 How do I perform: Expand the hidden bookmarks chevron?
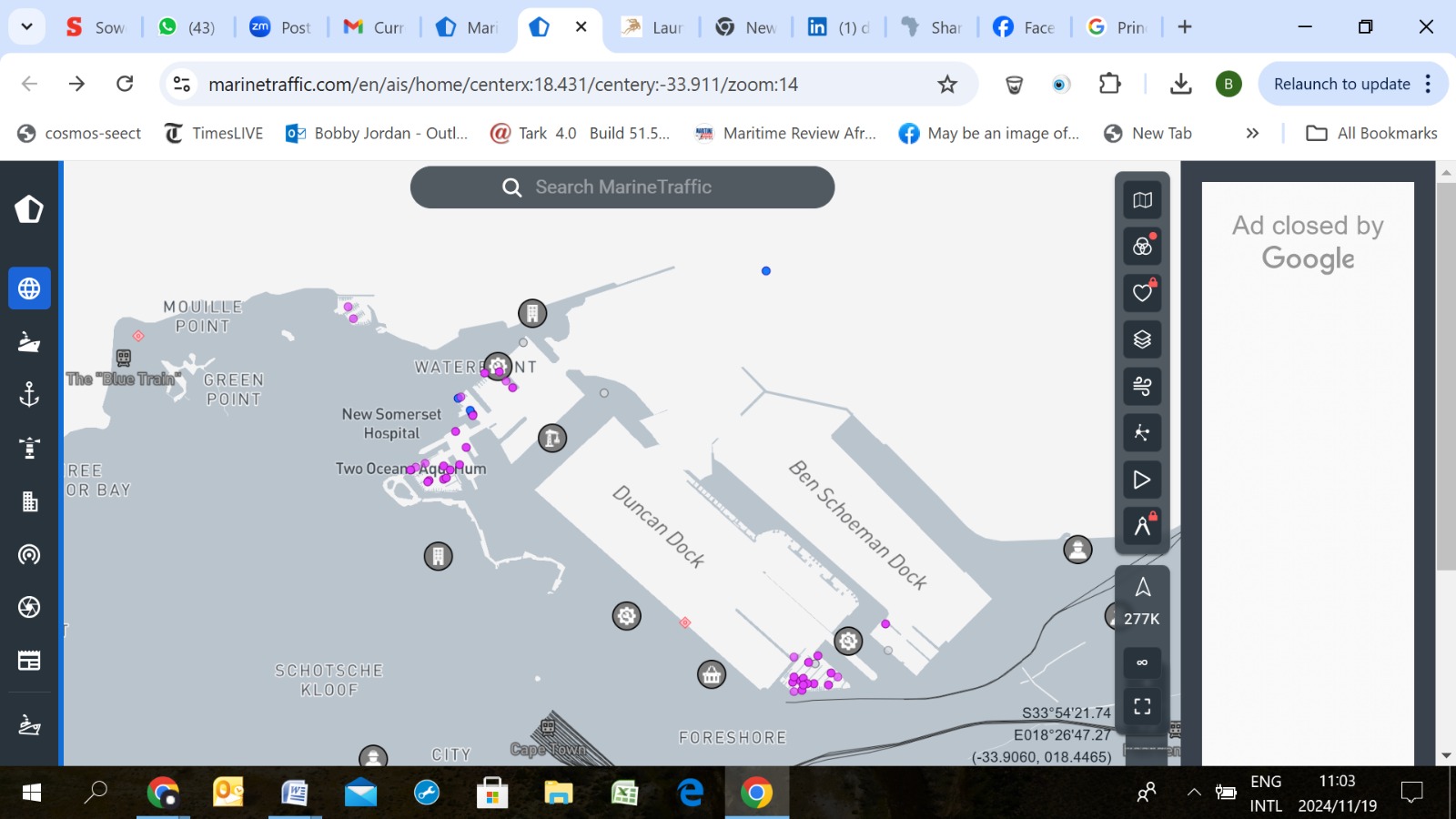(x=1252, y=133)
